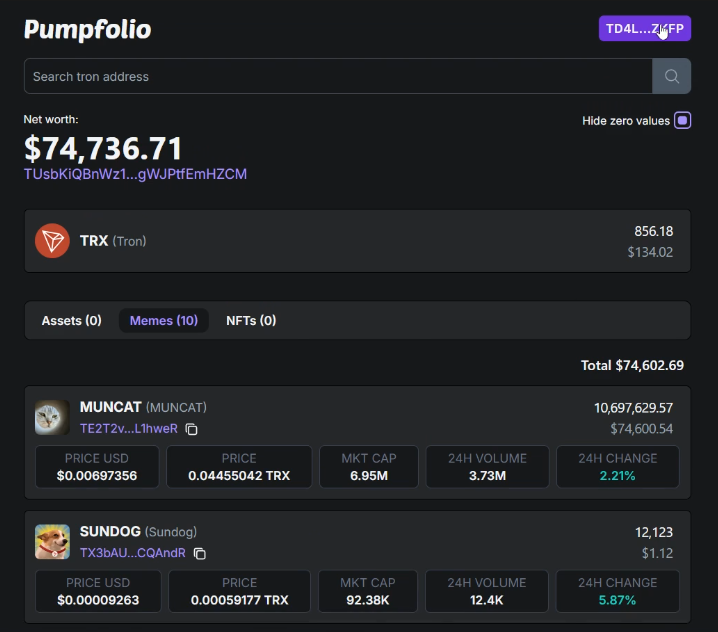This screenshot has height=632, width=718.
Task: Open MUNCAT contract link TE2T2v...L1hweR
Action: point(129,429)
